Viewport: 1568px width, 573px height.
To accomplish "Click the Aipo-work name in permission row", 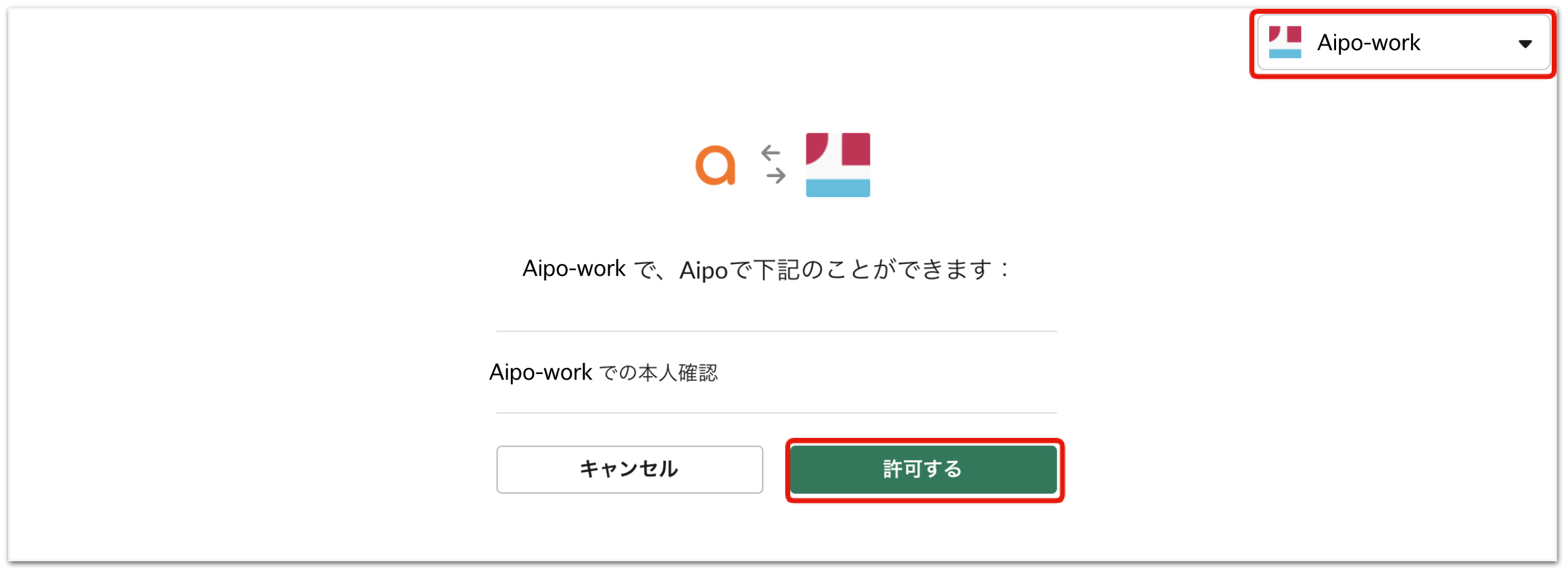I will [x=541, y=373].
